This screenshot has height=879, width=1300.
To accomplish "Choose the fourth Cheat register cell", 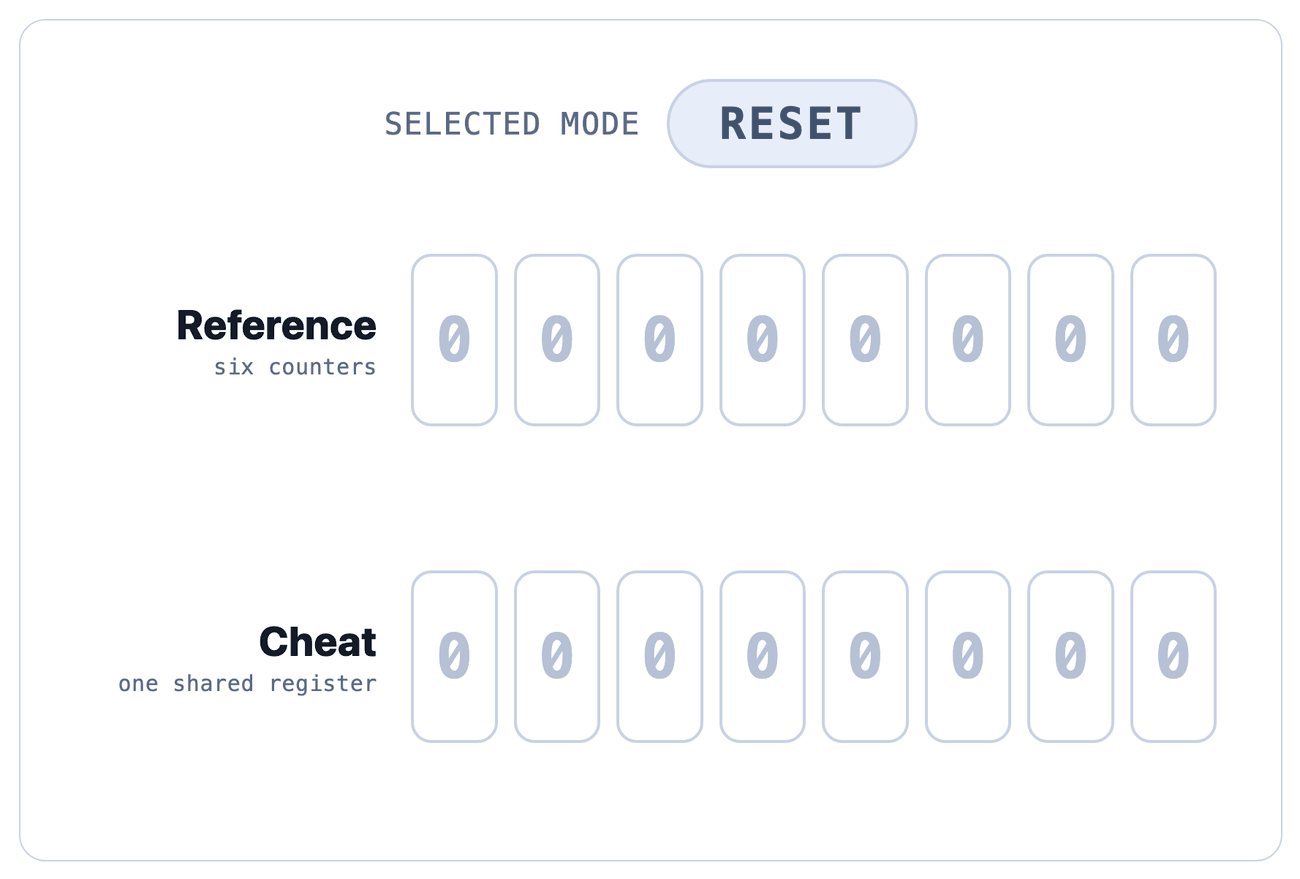I will pyautogui.click(x=763, y=657).
